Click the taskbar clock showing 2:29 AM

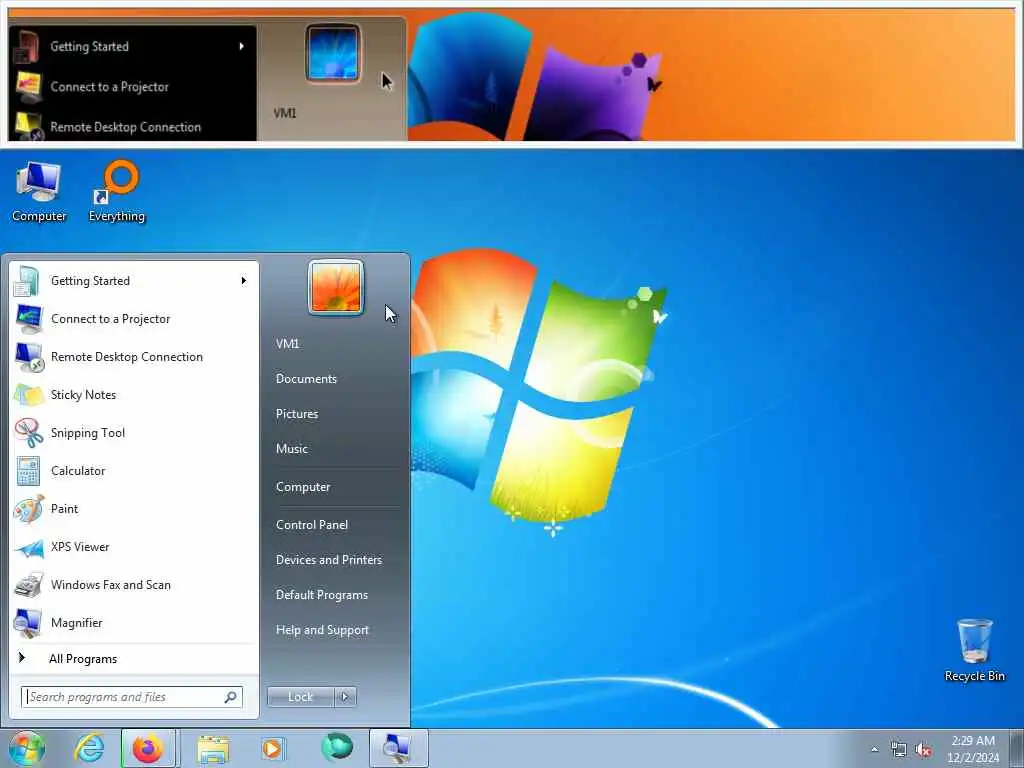coord(973,749)
